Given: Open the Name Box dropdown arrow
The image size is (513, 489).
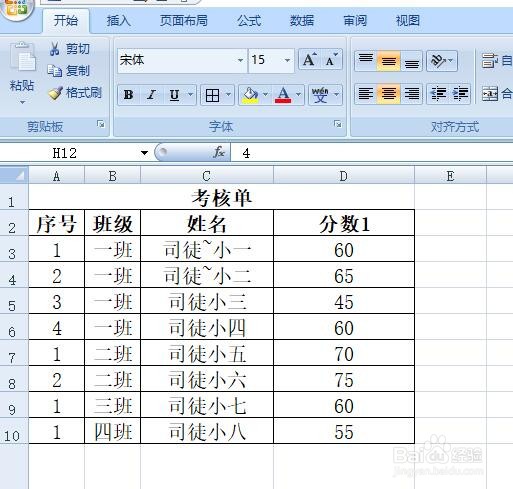Looking at the screenshot, I should [x=144, y=153].
